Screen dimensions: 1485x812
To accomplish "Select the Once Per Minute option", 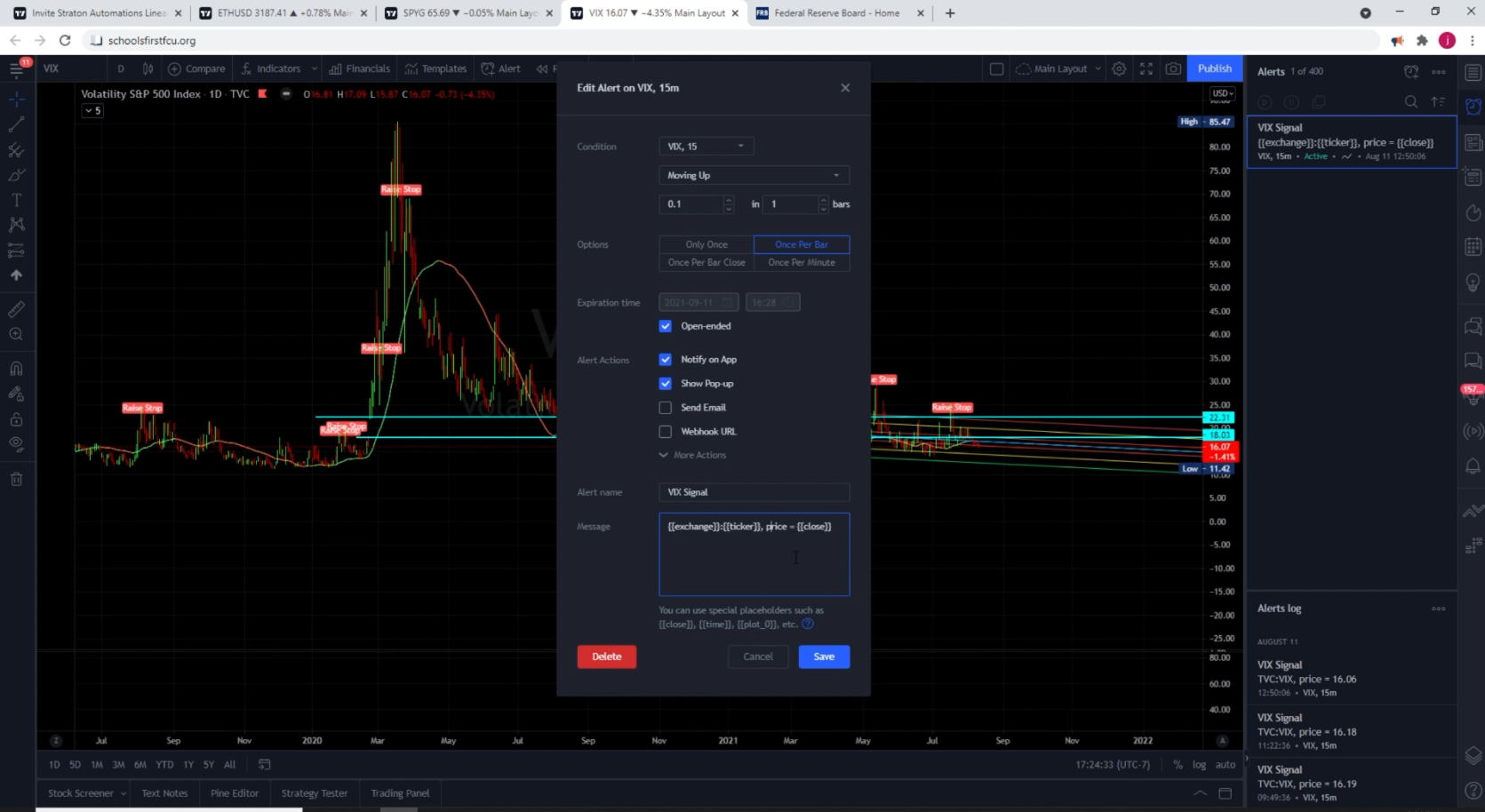I will click(x=802, y=263).
